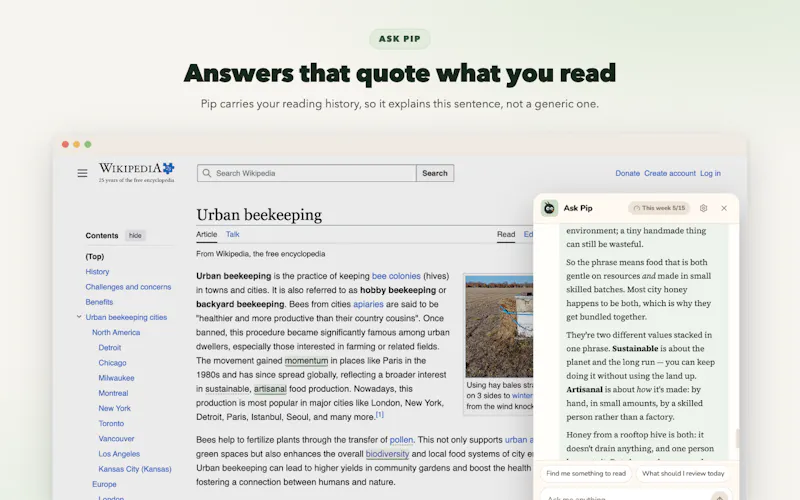Open the Donate link

628,173
